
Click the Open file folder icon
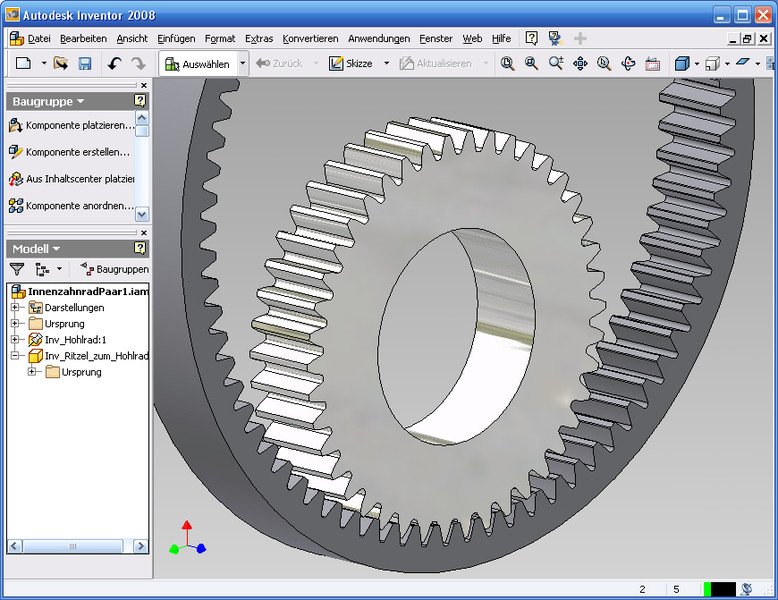pyautogui.click(x=60, y=63)
